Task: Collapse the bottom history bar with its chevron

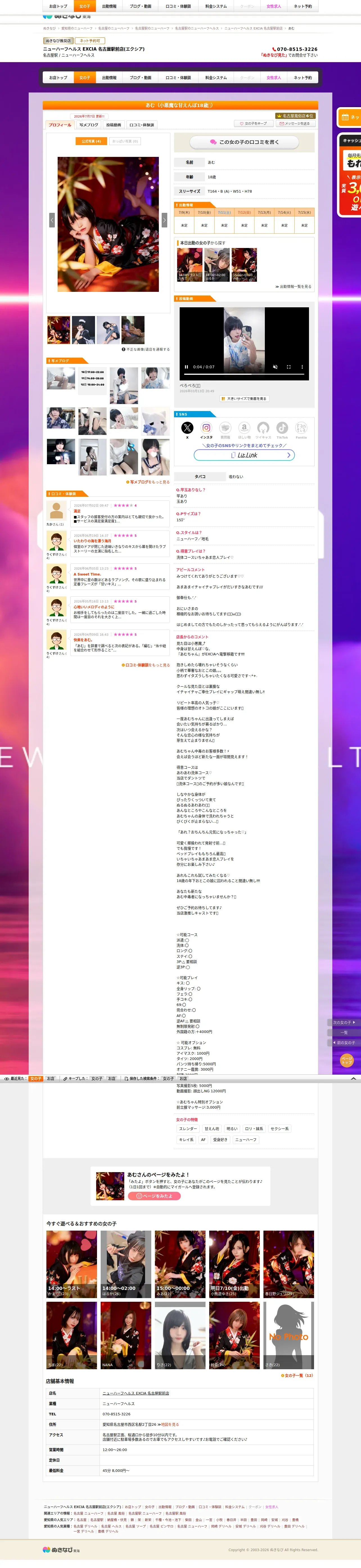Action: pos(354,1079)
